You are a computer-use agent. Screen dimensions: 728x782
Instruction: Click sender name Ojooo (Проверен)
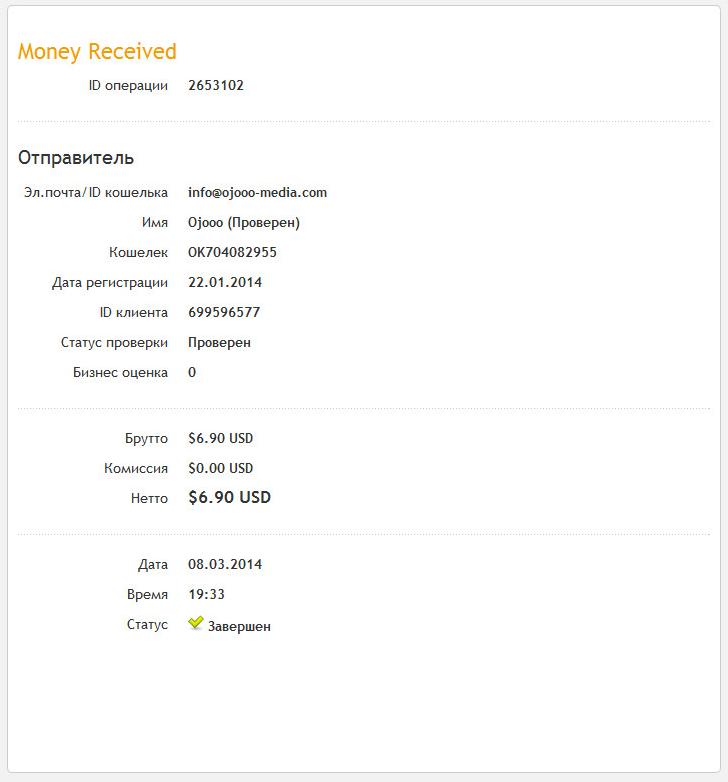244,222
